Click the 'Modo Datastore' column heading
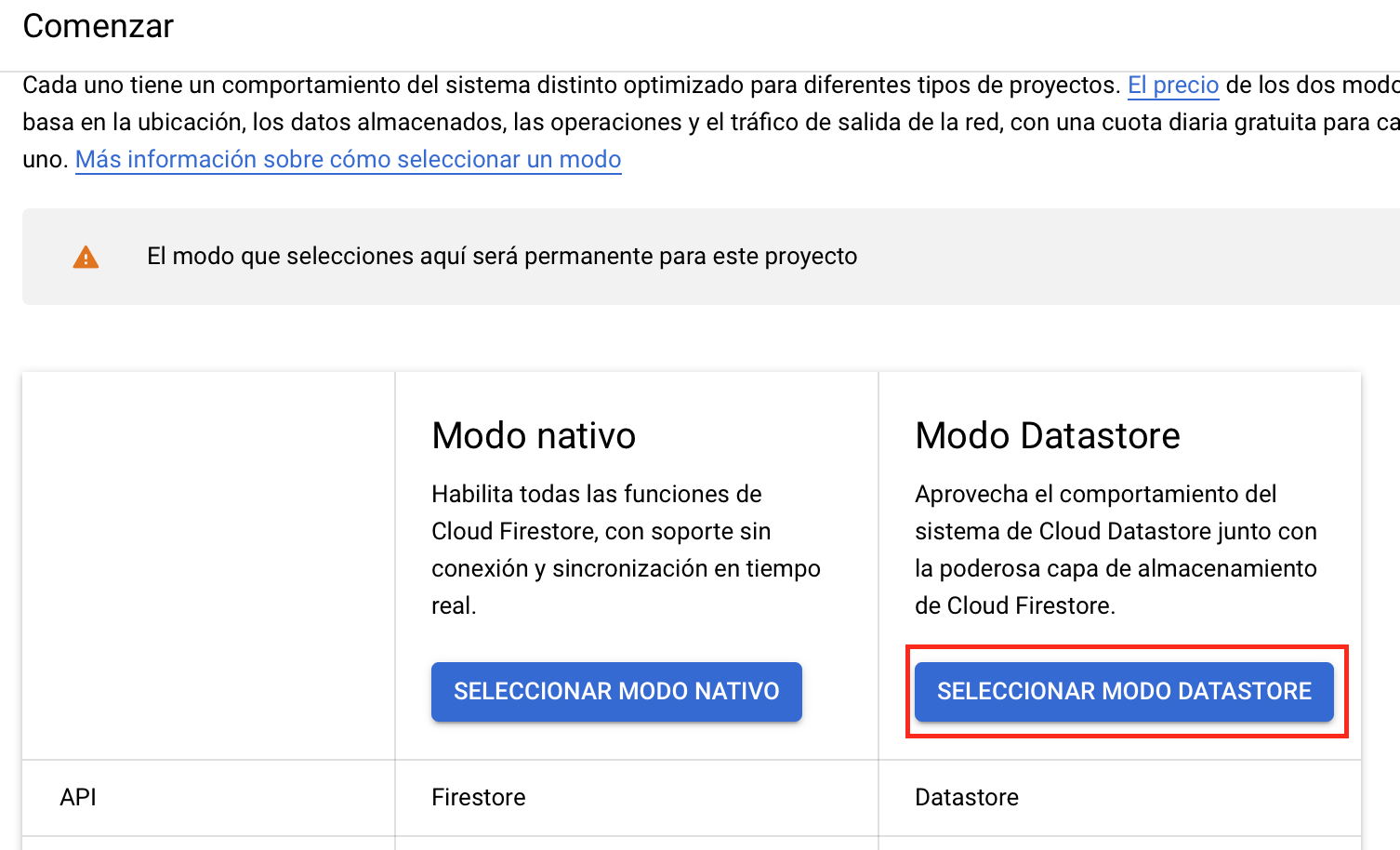This screenshot has height=850, width=1400. click(x=1048, y=435)
